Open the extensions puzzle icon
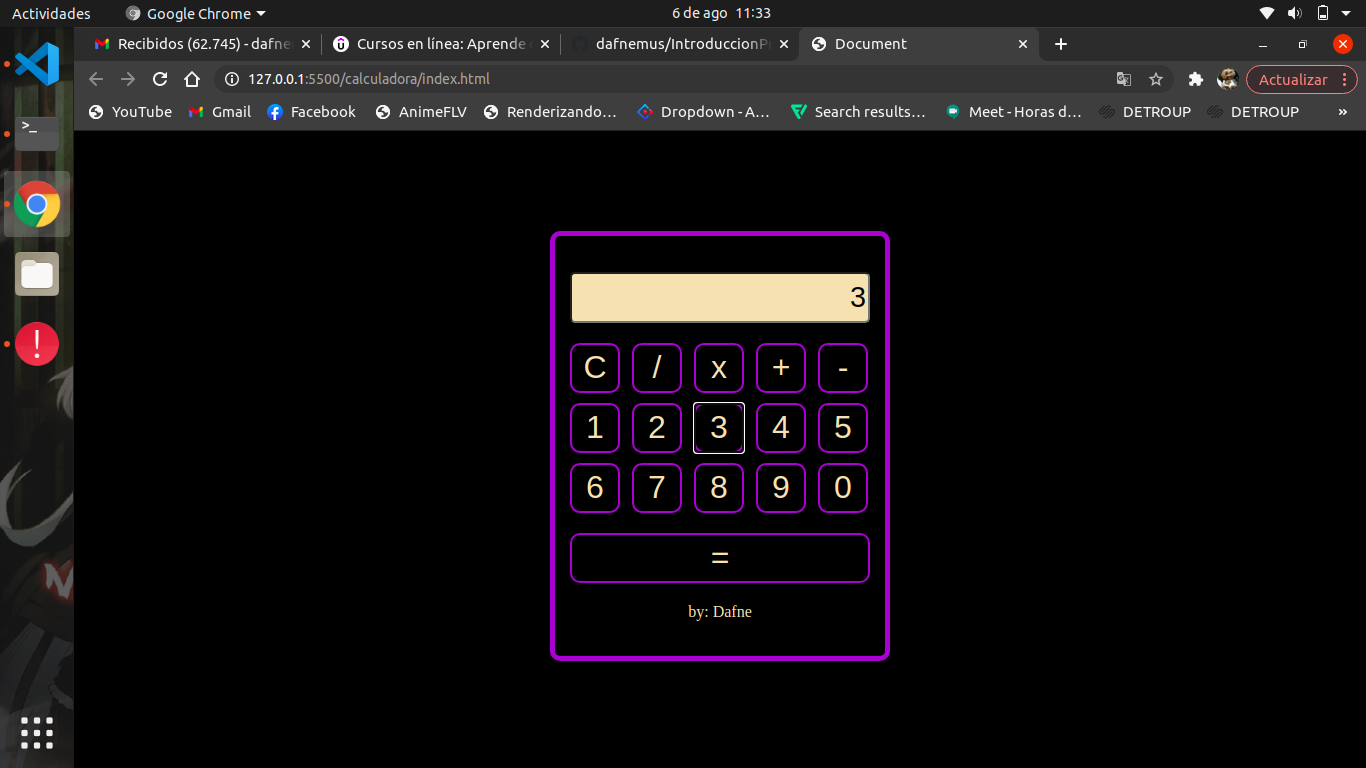1366x768 pixels. coord(1195,79)
